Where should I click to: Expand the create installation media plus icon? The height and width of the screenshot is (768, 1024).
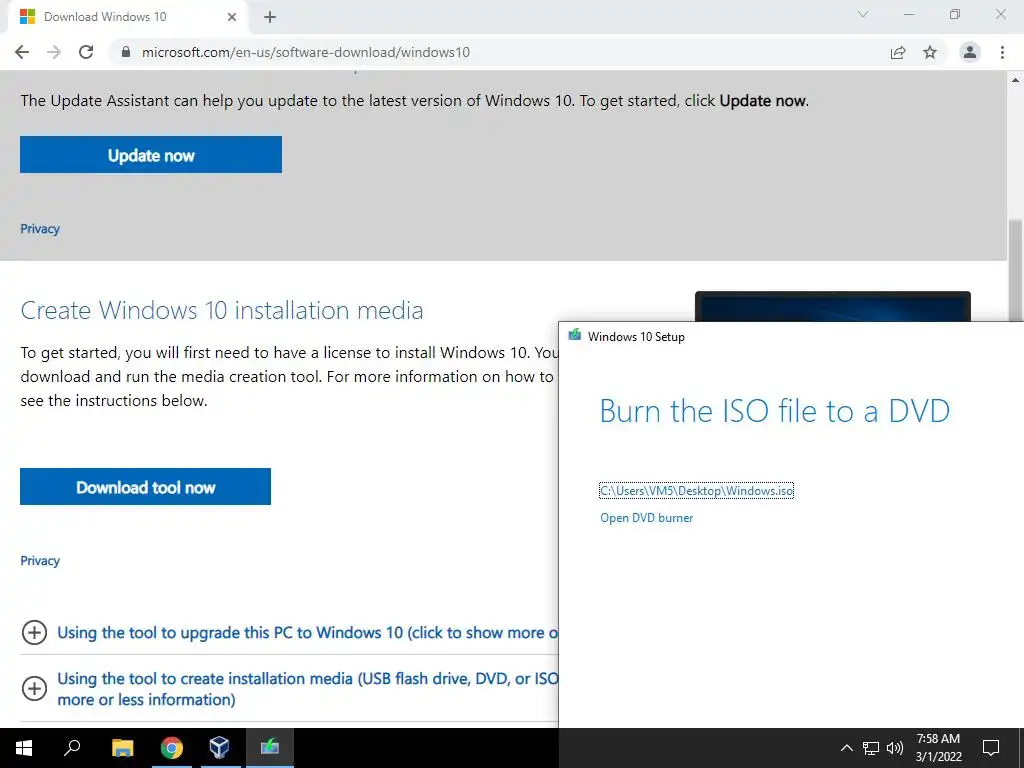[x=34, y=688]
